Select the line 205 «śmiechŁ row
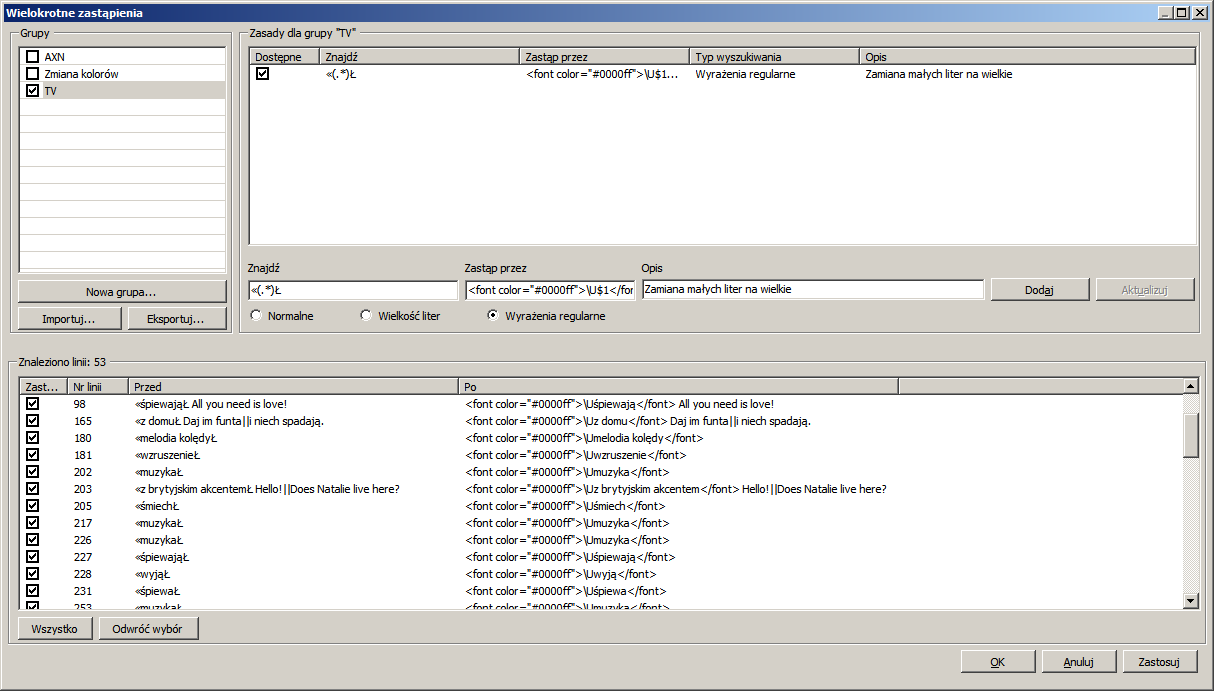This screenshot has height=691, width=1214. point(600,506)
